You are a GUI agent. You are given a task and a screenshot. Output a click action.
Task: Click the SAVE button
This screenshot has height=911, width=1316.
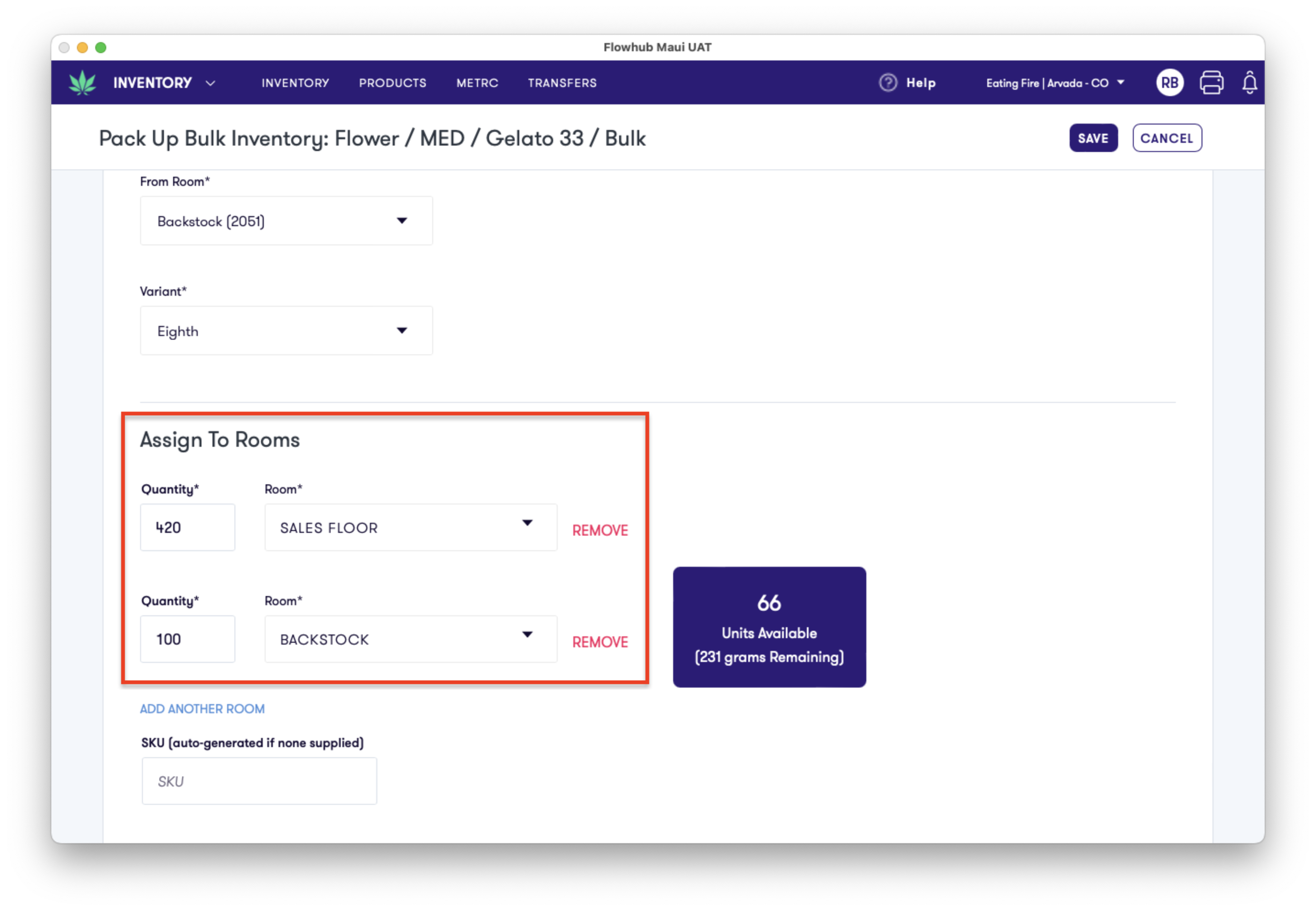(x=1093, y=138)
